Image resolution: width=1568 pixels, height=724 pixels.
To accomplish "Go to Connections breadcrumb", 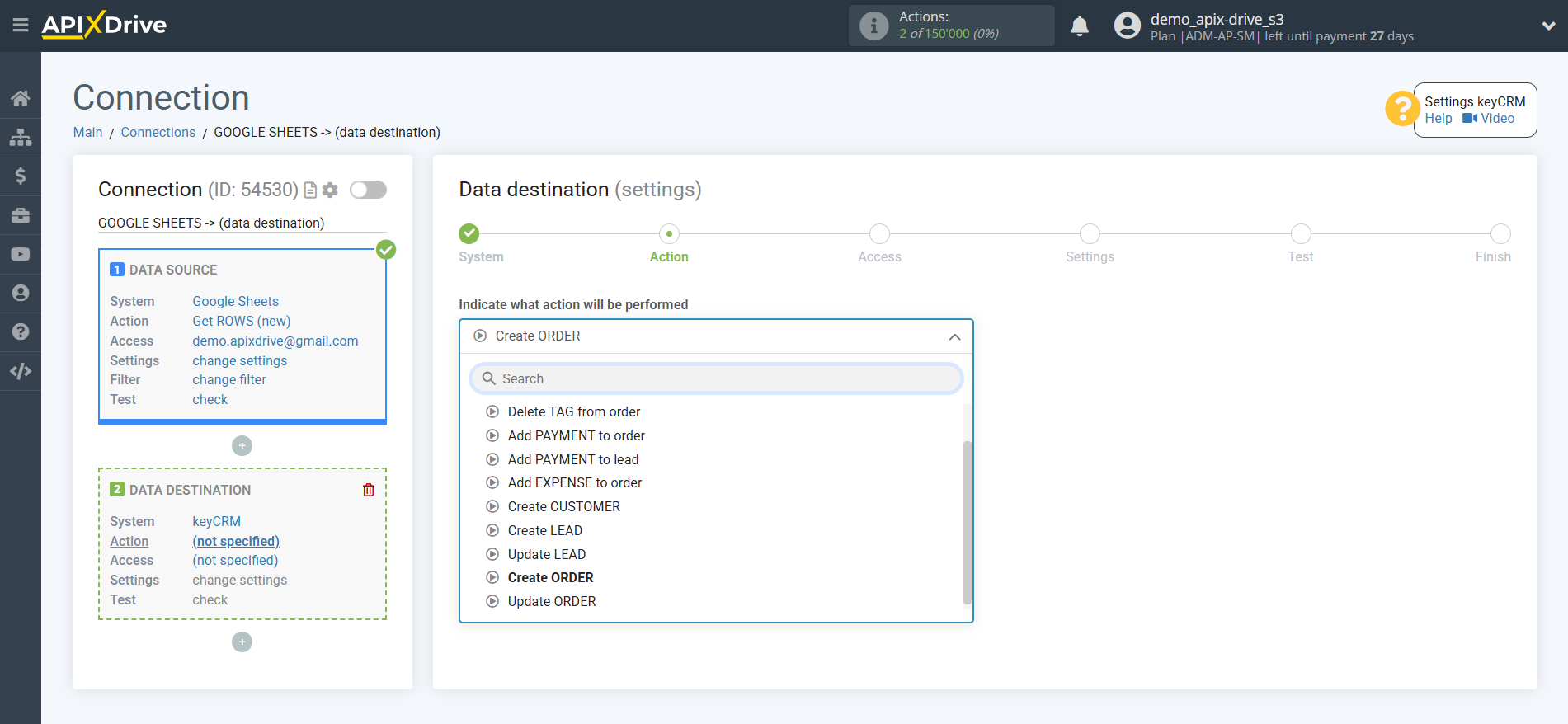I will [158, 133].
